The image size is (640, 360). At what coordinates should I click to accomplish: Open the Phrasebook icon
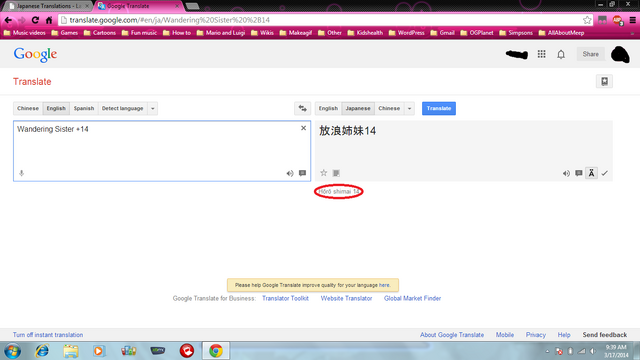(x=604, y=81)
